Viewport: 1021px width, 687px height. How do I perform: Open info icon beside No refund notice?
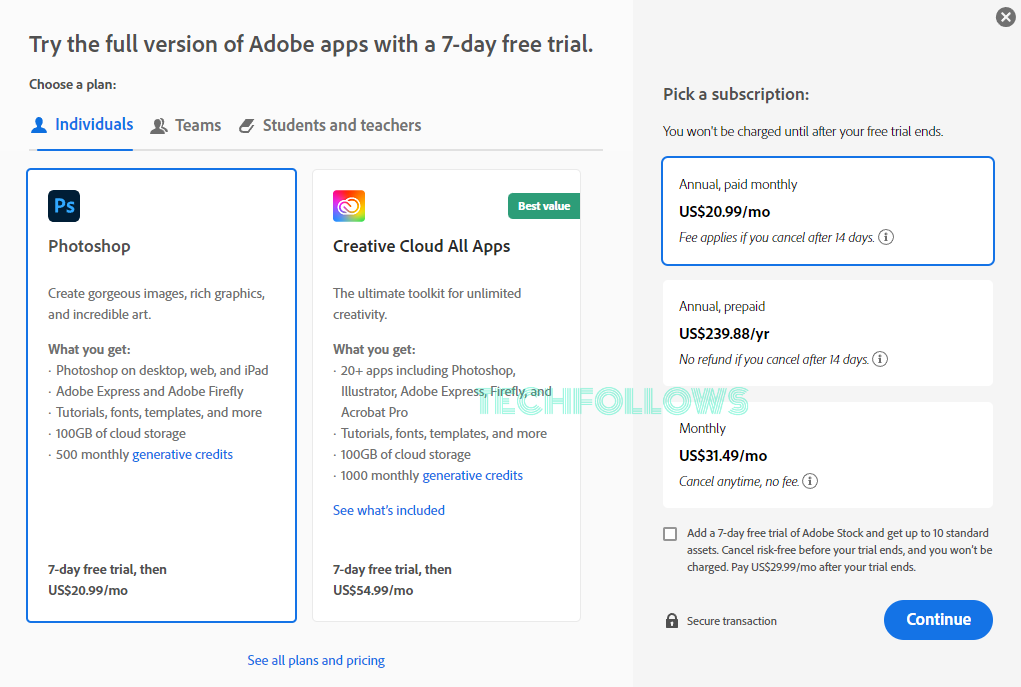coord(880,359)
